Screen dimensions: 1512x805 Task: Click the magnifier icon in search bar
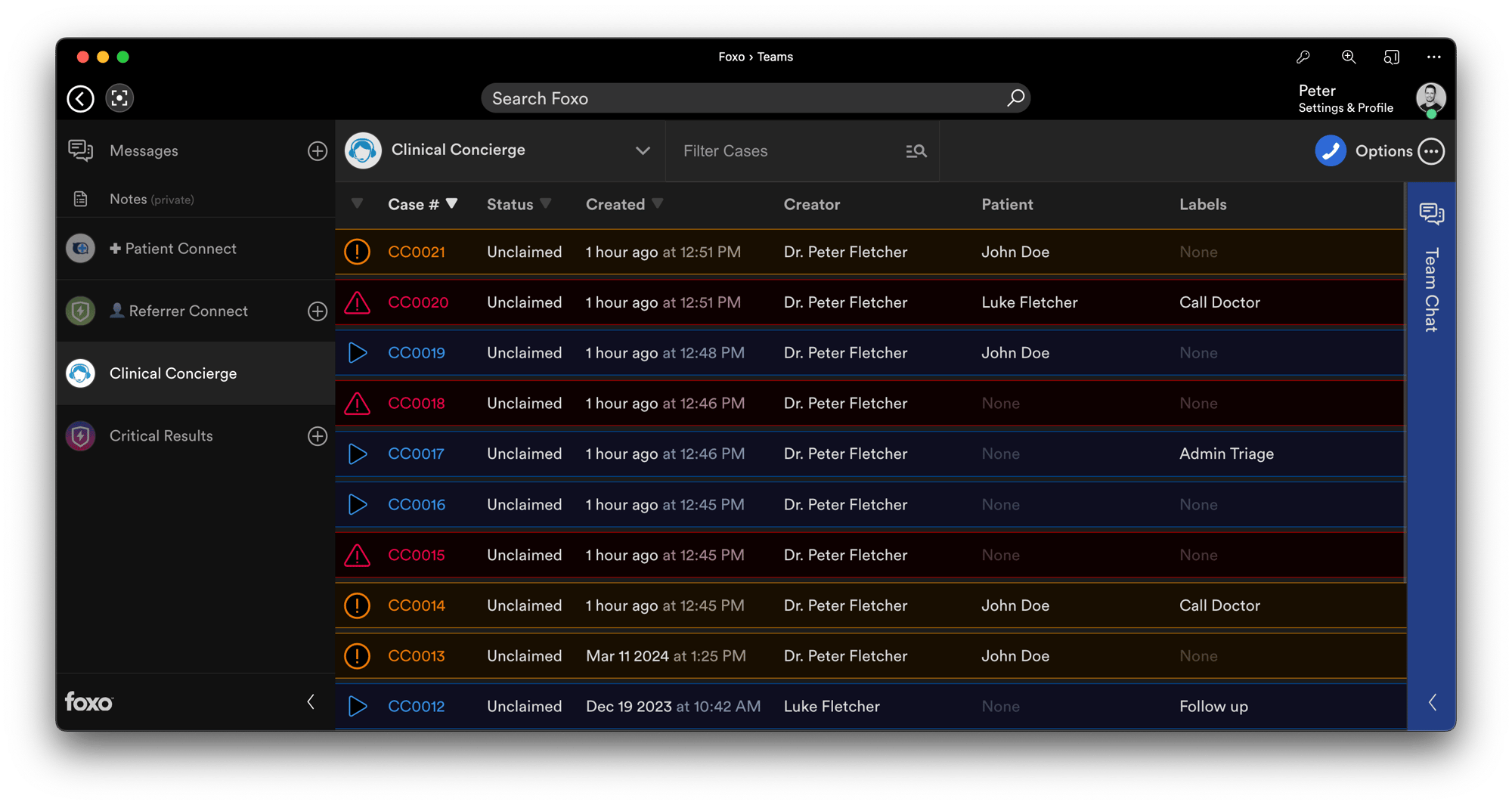pyautogui.click(x=1015, y=98)
